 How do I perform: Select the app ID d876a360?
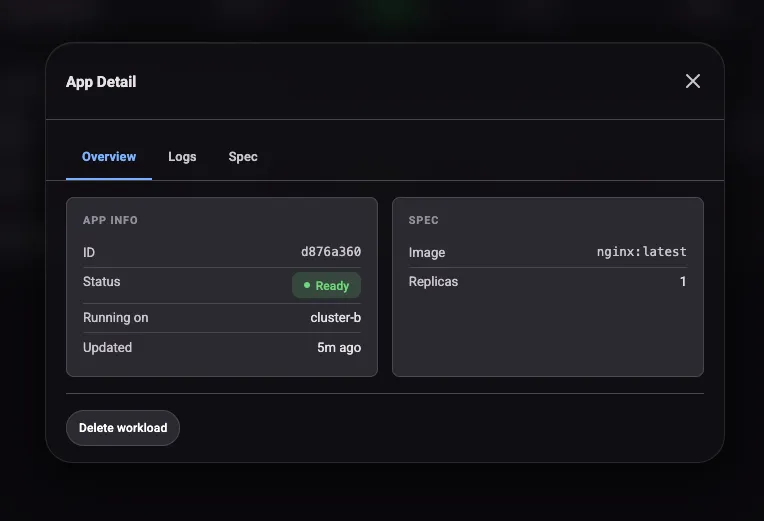[x=331, y=252]
